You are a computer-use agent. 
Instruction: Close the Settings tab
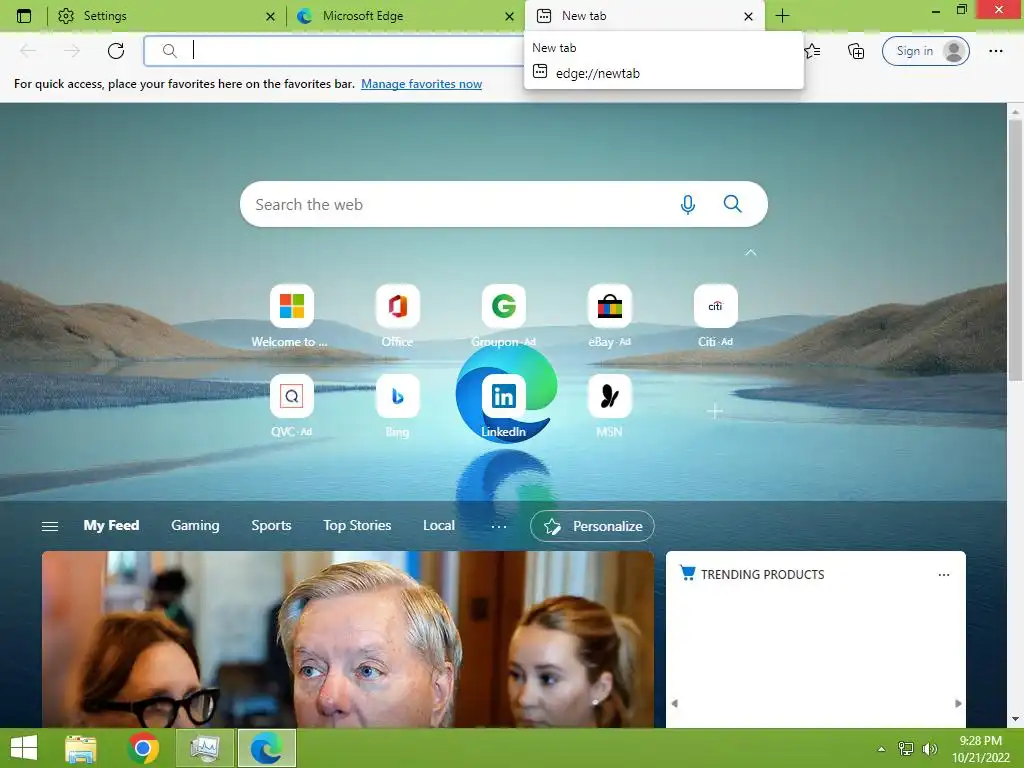270,16
